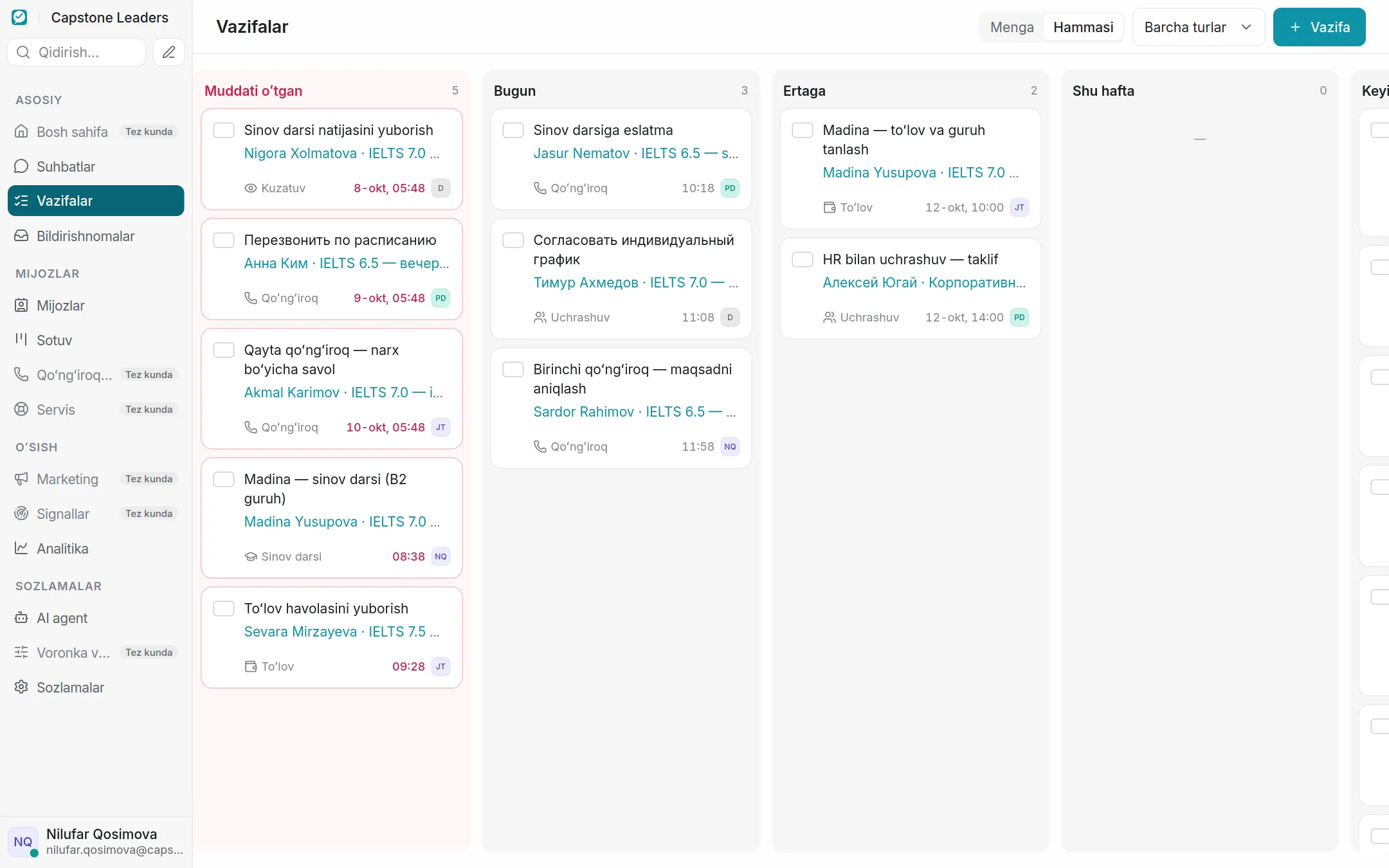Open Bildirishnomalar inbox icon
1389x868 pixels.
21,236
